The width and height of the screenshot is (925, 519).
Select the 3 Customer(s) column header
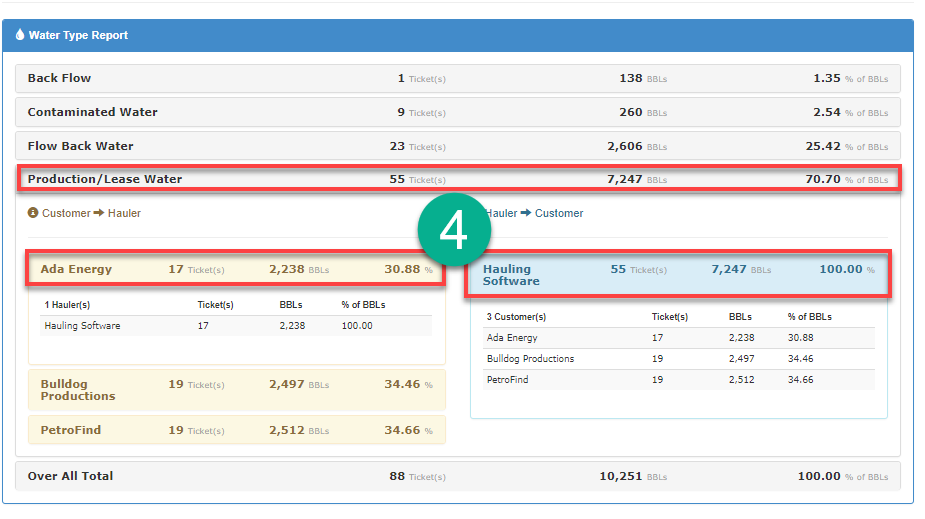[x=516, y=317]
